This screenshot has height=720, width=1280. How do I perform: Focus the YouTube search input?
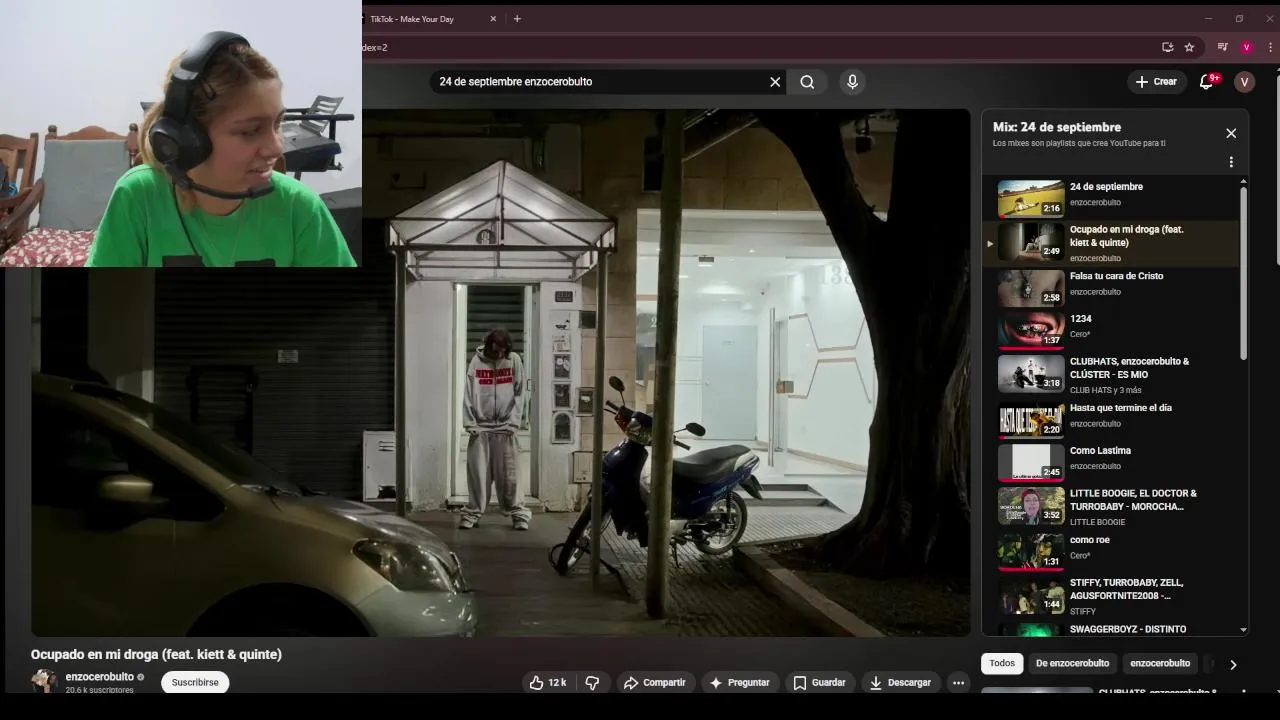point(598,82)
